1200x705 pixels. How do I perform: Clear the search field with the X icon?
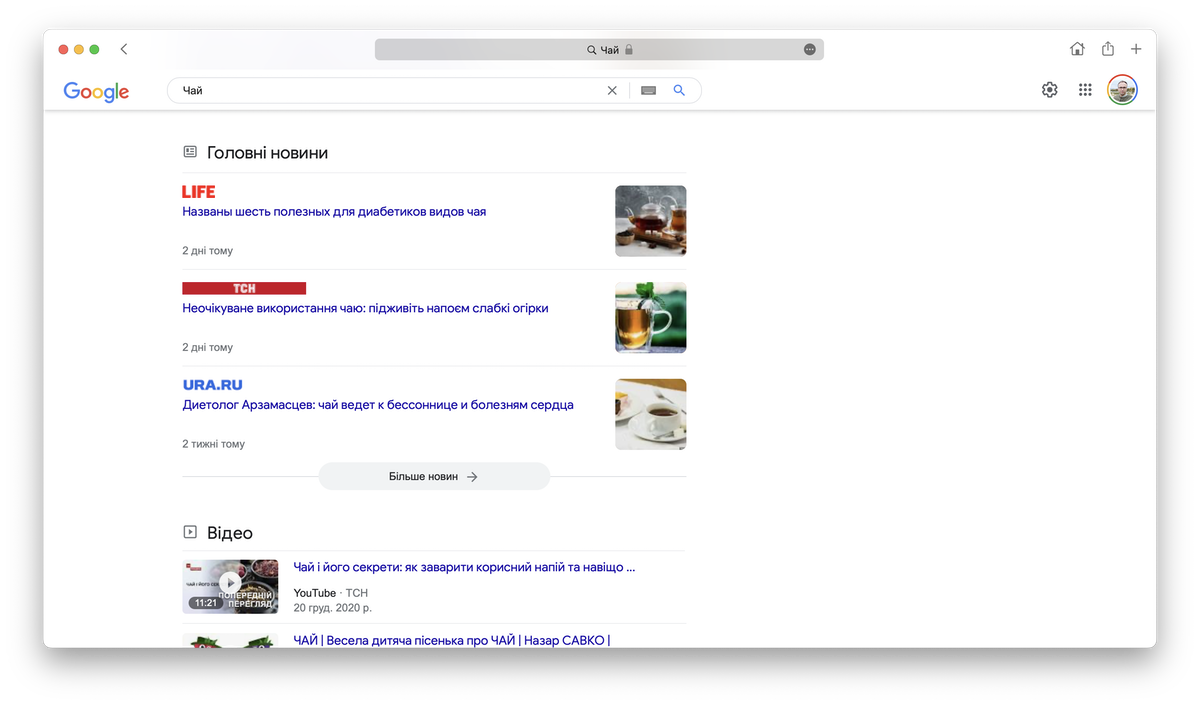612,91
